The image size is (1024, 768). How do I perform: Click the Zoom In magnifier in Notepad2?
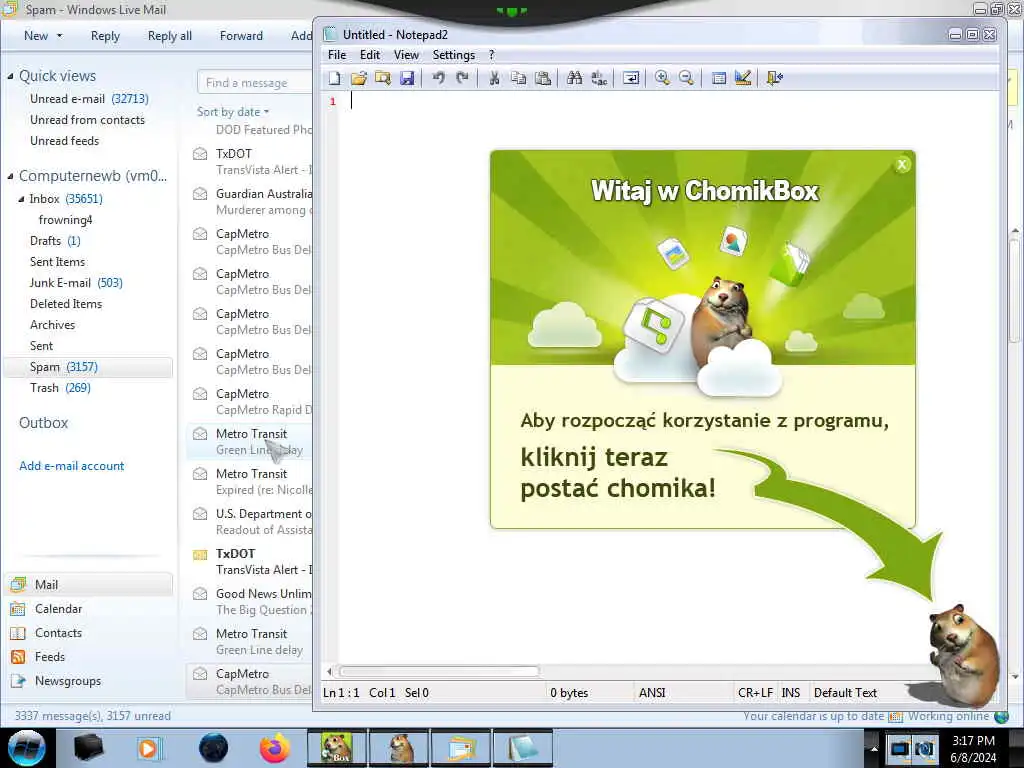pos(662,78)
